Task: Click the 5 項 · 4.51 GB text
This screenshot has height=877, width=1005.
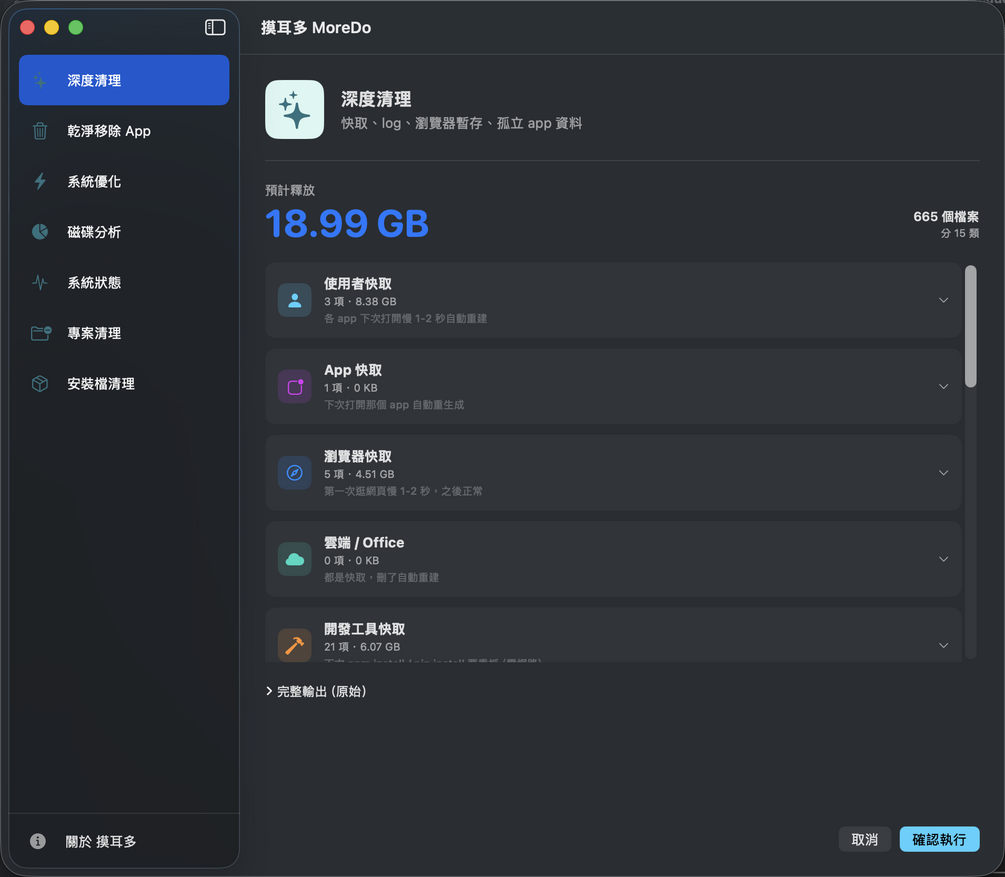Action: [x=359, y=474]
